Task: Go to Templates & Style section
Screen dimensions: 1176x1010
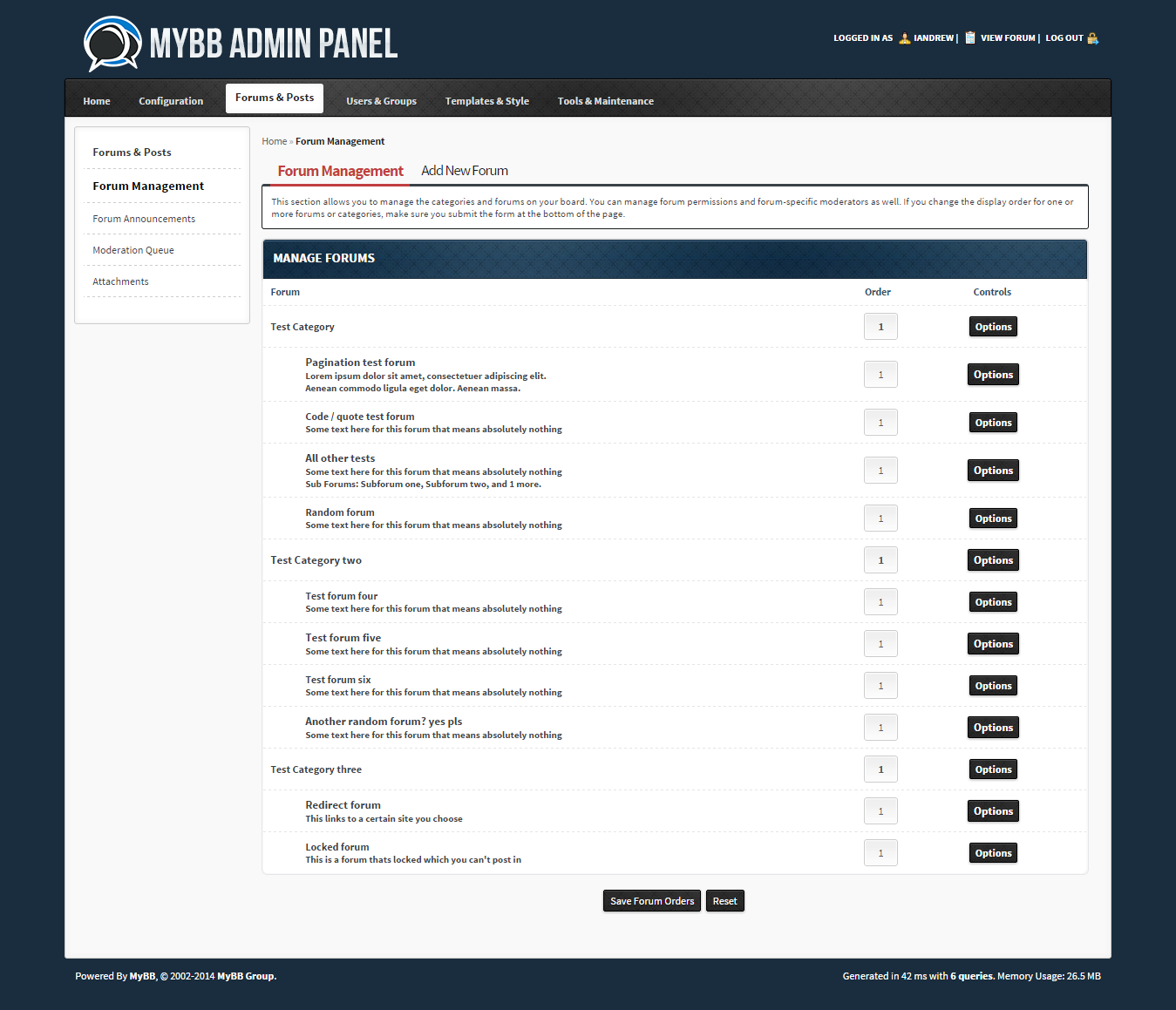Action: coord(486,101)
